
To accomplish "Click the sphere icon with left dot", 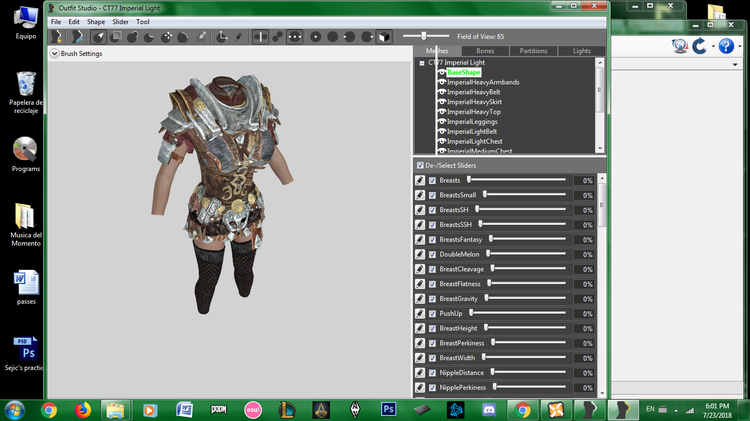I will [x=350, y=37].
